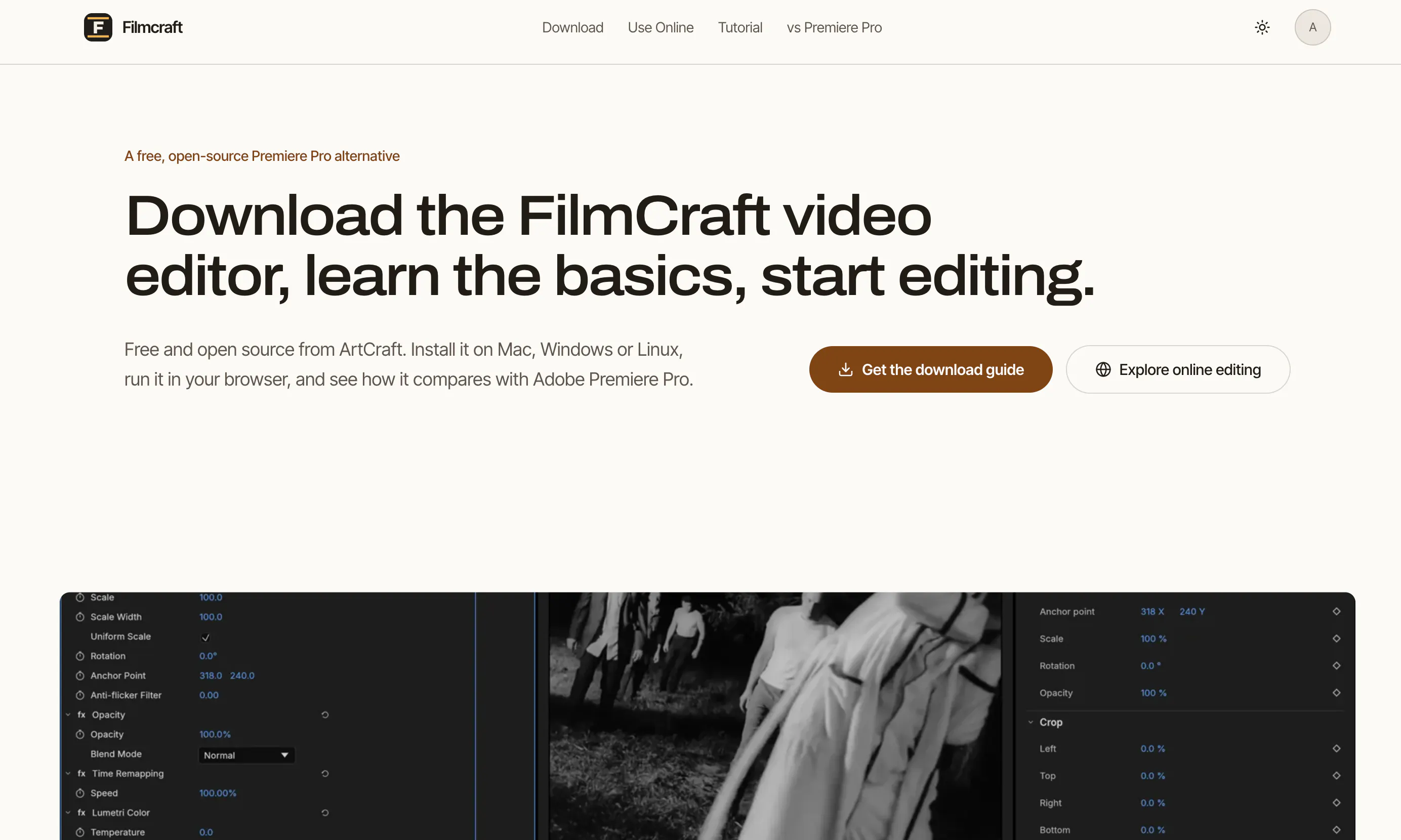This screenshot has height=840, width=1401.
Task: Add keyframe diamond for Scale 100 % row
Action: 1336,638
